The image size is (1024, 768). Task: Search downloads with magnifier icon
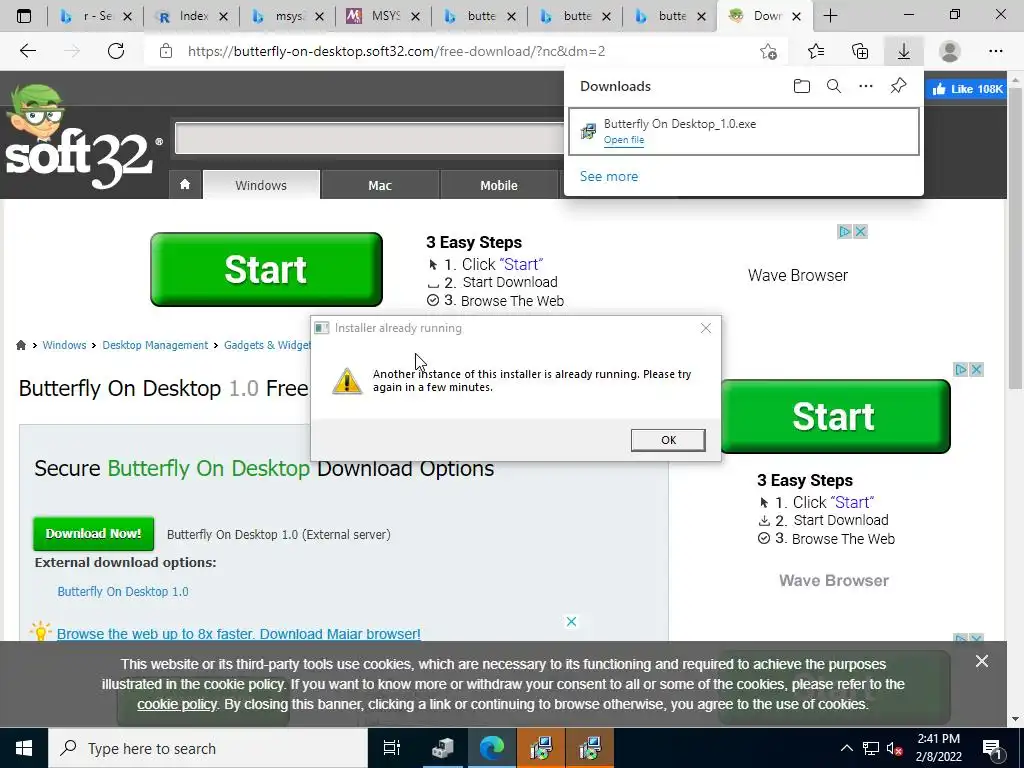pos(833,86)
